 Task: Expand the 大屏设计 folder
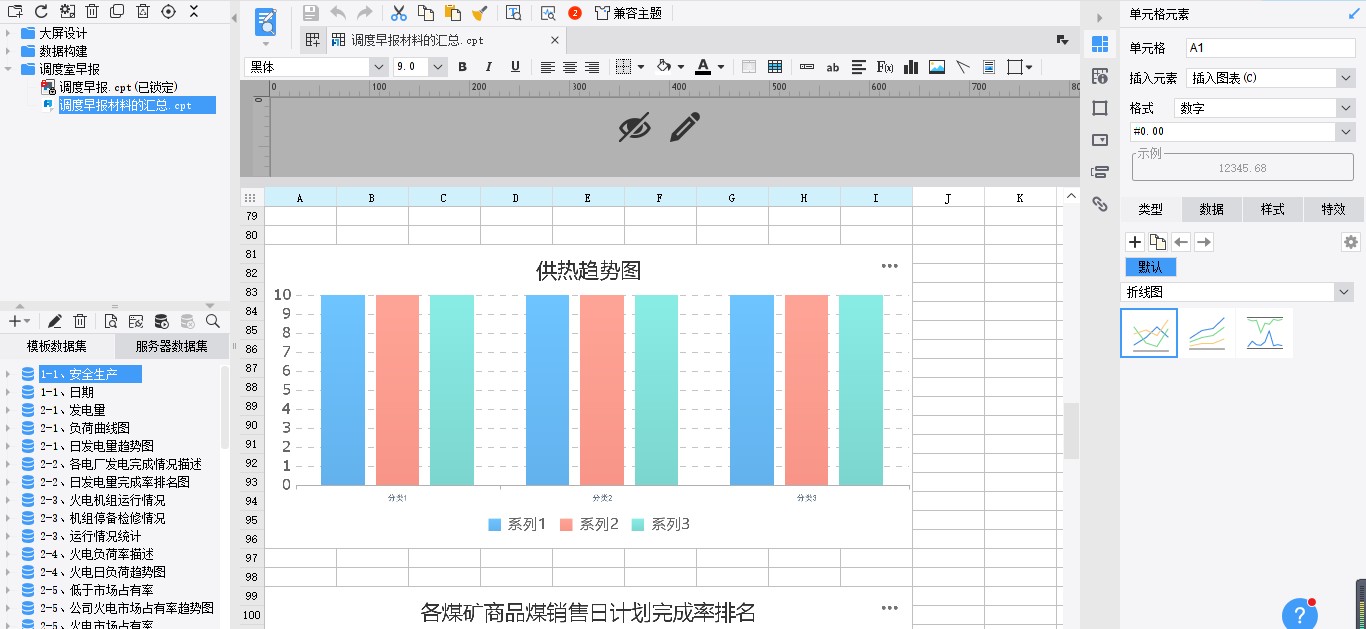pyautogui.click(x=8, y=33)
